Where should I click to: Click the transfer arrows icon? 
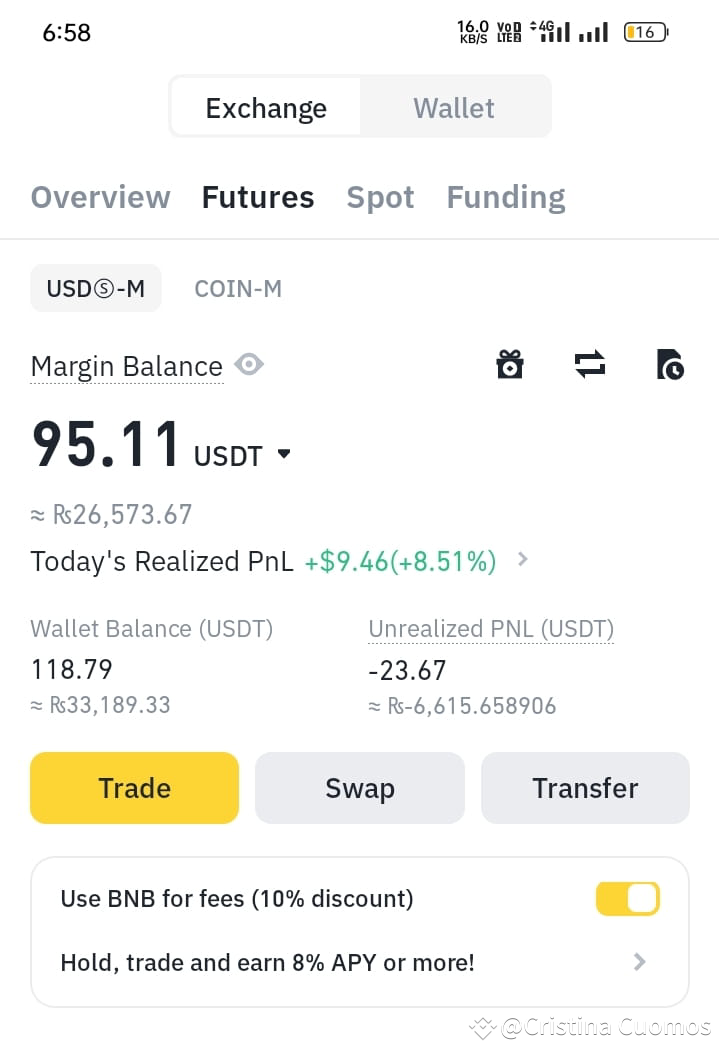click(590, 365)
